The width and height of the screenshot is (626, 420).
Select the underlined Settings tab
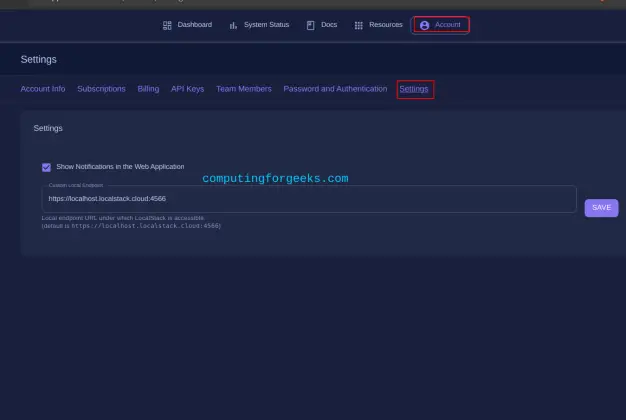coord(414,89)
